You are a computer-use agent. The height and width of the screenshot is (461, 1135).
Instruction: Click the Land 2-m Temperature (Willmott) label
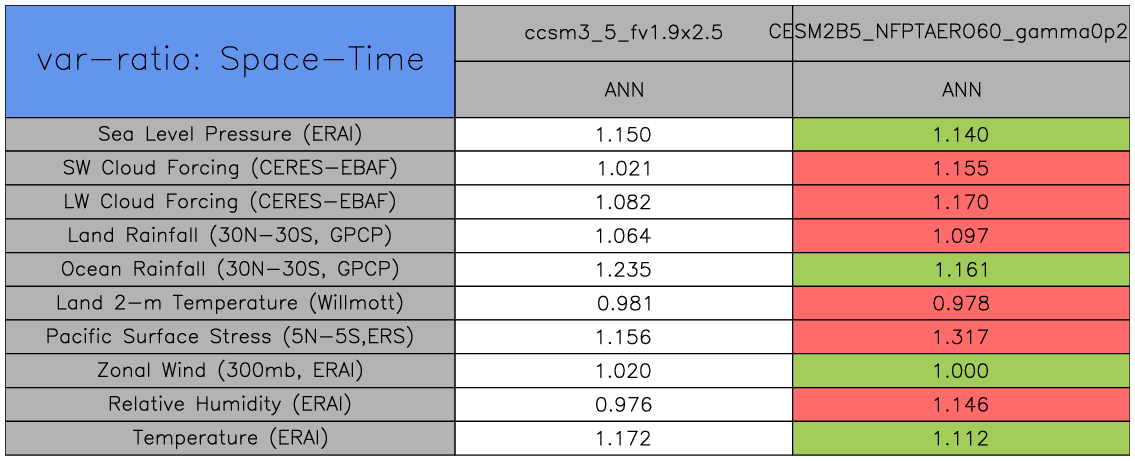tap(230, 303)
